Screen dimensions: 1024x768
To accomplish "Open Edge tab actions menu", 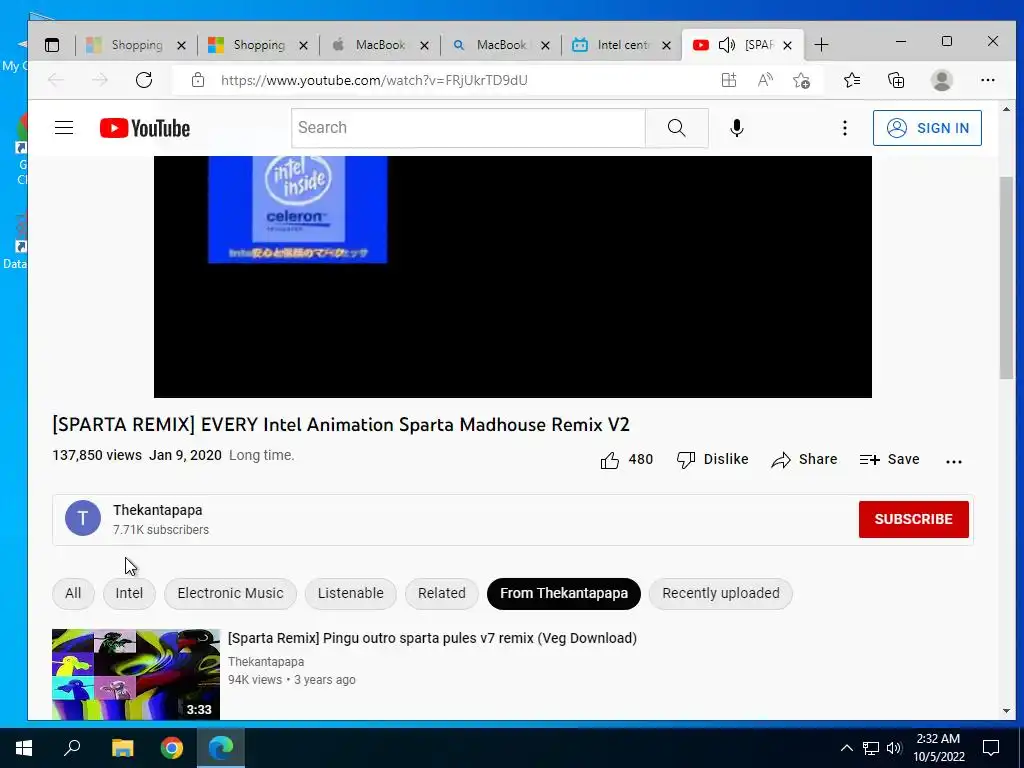I will coord(52,45).
